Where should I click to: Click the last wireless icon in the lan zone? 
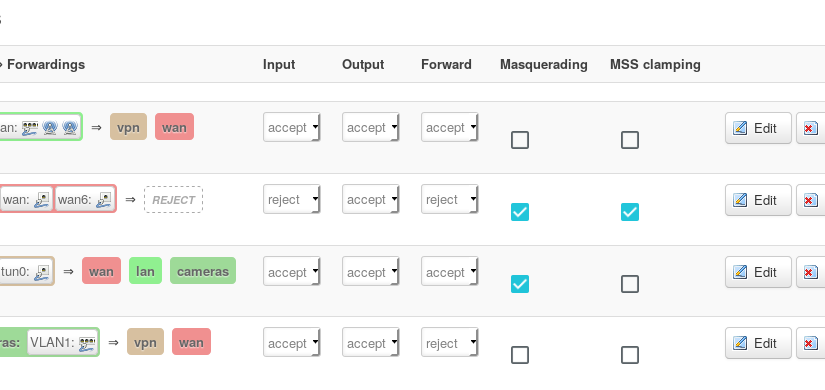click(70, 127)
